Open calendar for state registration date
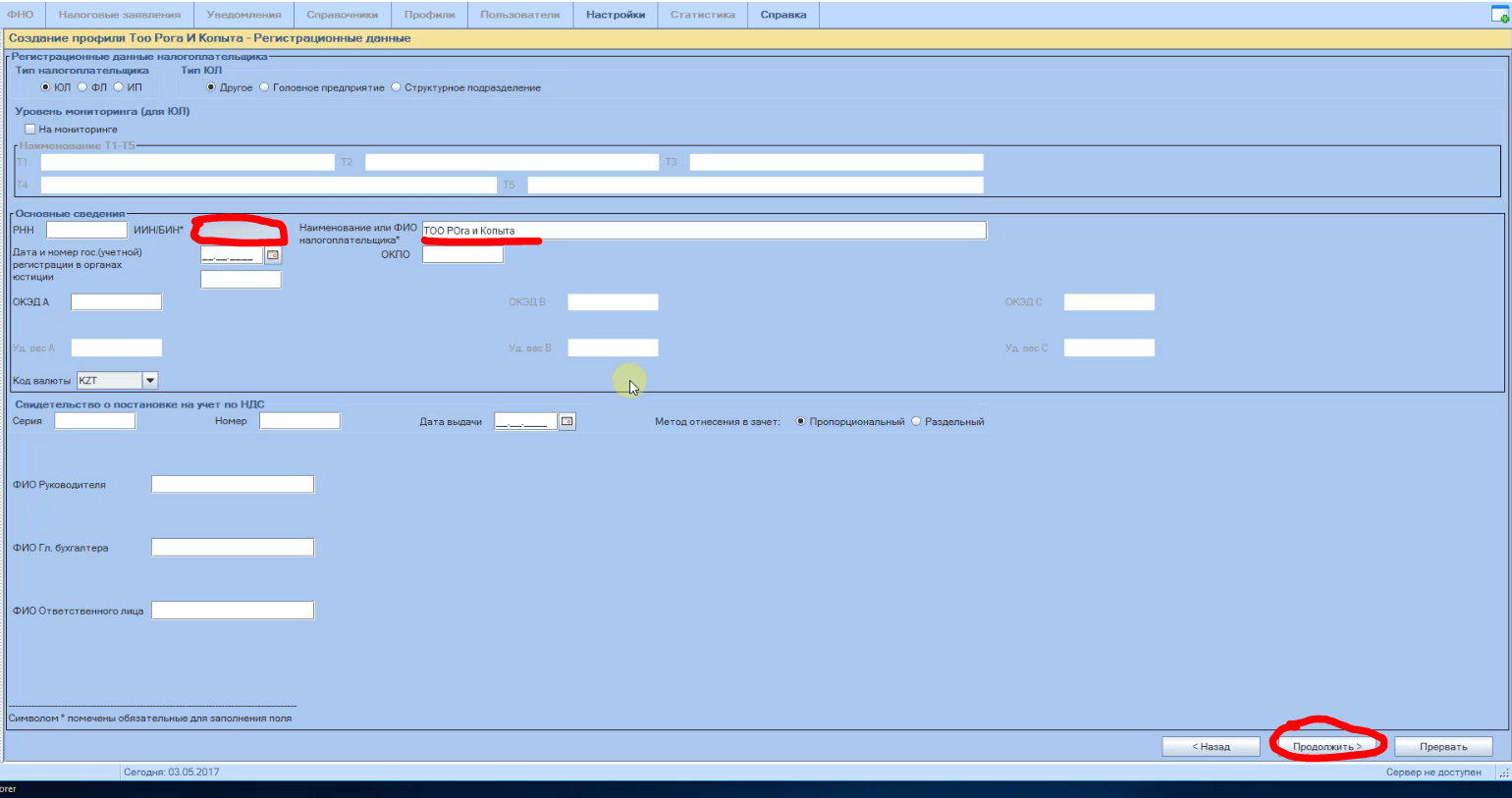 (273, 255)
